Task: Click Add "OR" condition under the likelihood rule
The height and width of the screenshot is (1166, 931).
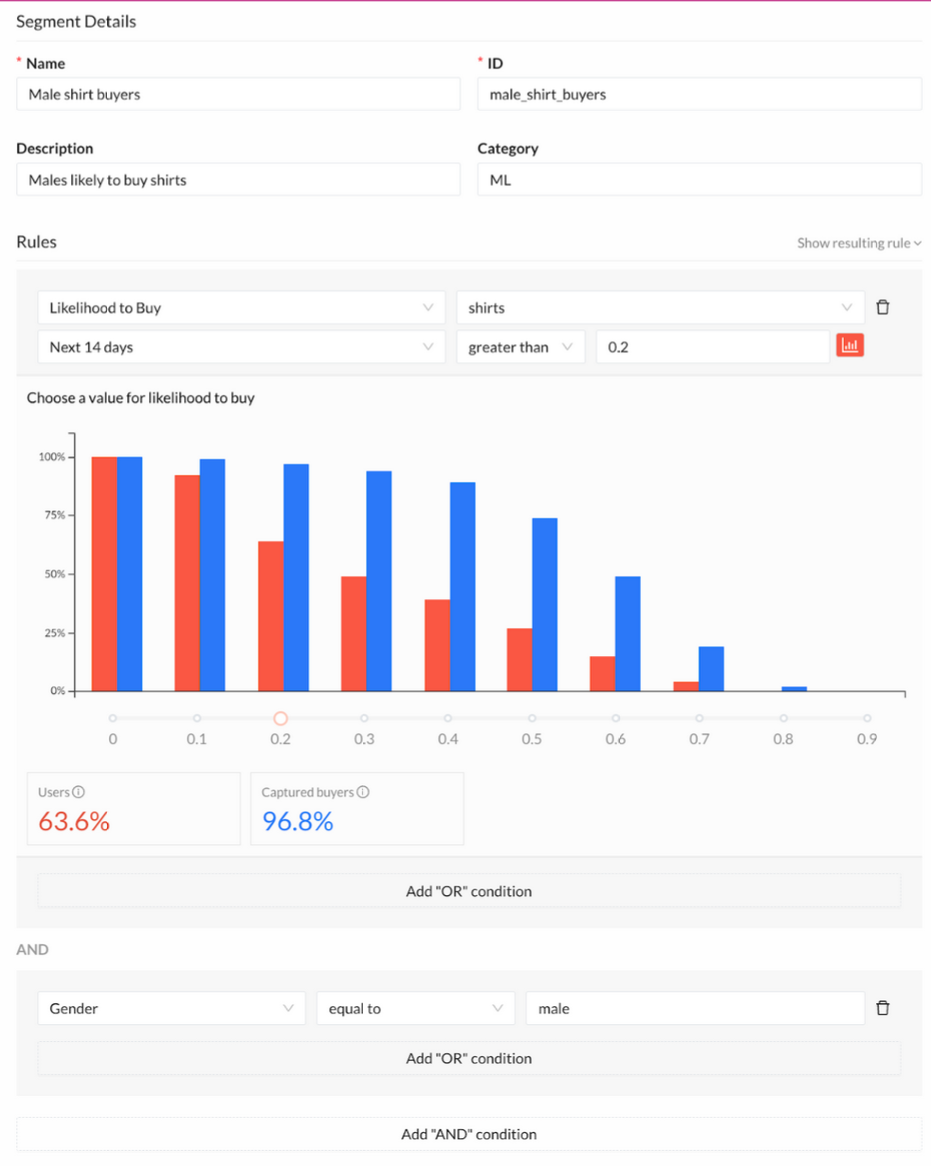Action: (x=468, y=890)
